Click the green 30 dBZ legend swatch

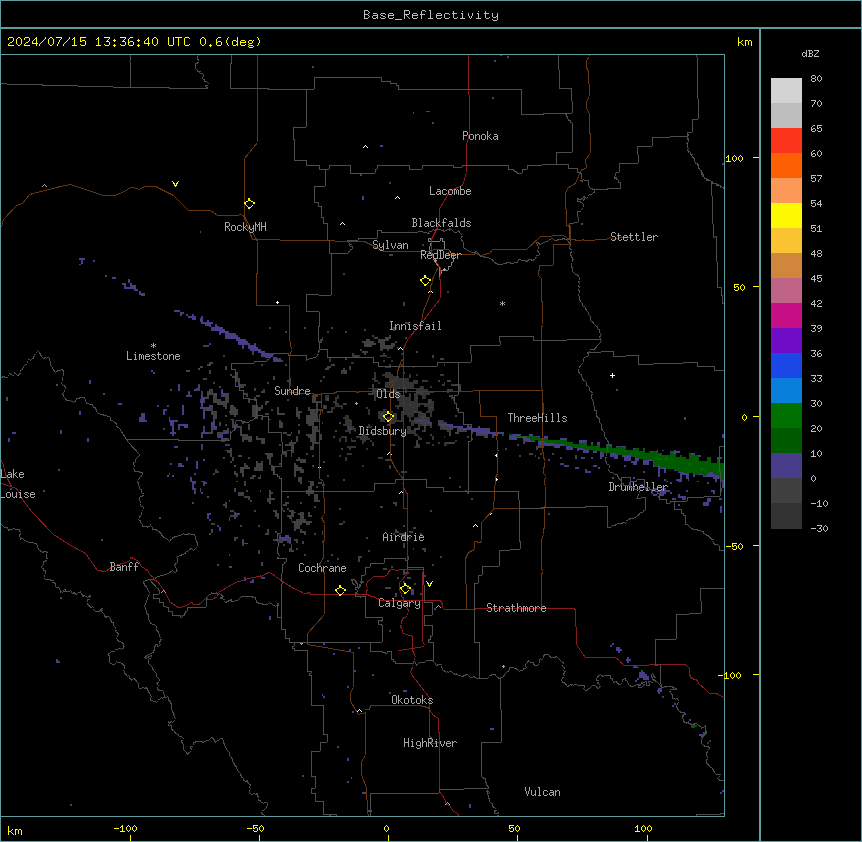(786, 416)
